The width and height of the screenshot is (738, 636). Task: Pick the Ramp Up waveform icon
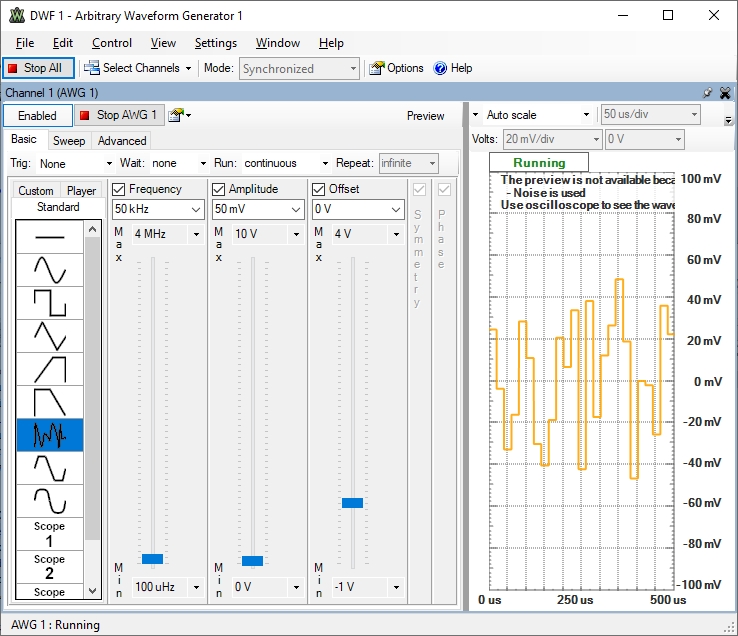pos(49,369)
